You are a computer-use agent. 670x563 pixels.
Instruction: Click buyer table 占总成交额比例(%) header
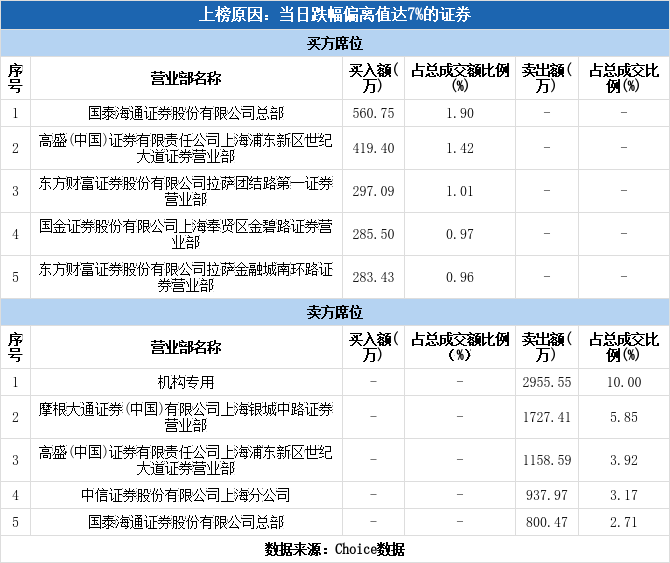pos(460,78)
